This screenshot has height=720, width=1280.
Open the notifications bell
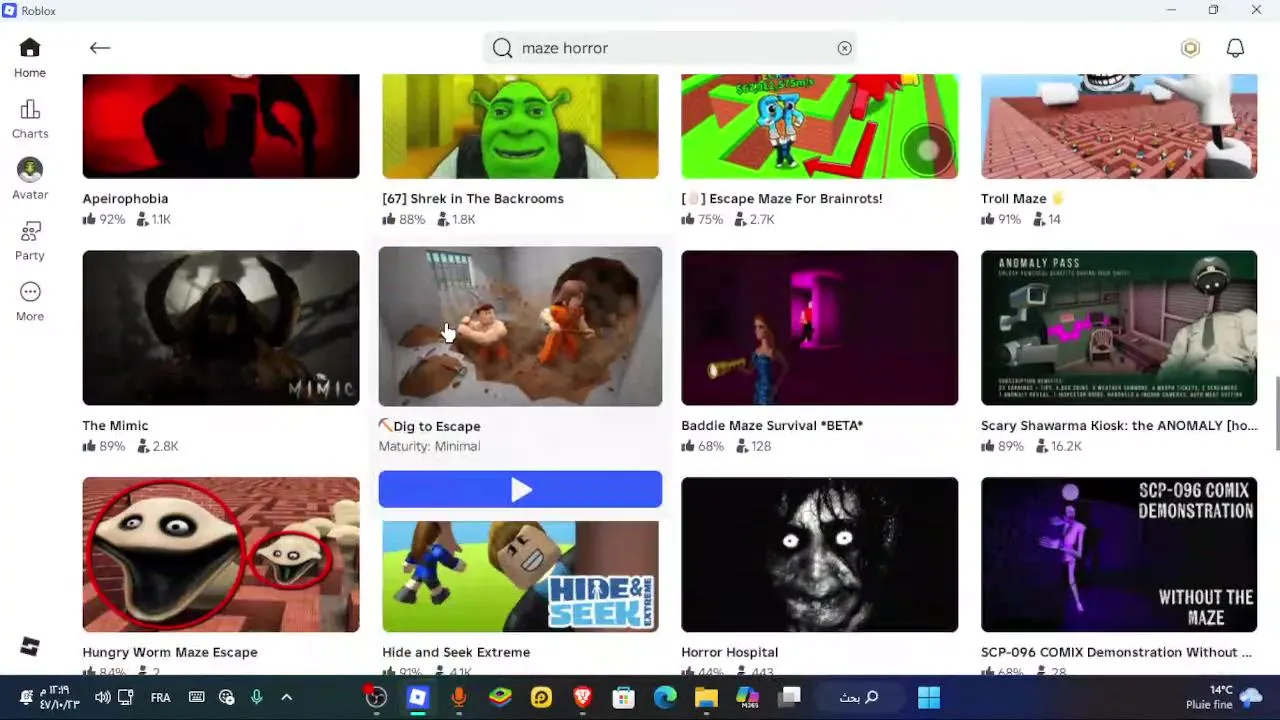click(x=1236, y=48)
